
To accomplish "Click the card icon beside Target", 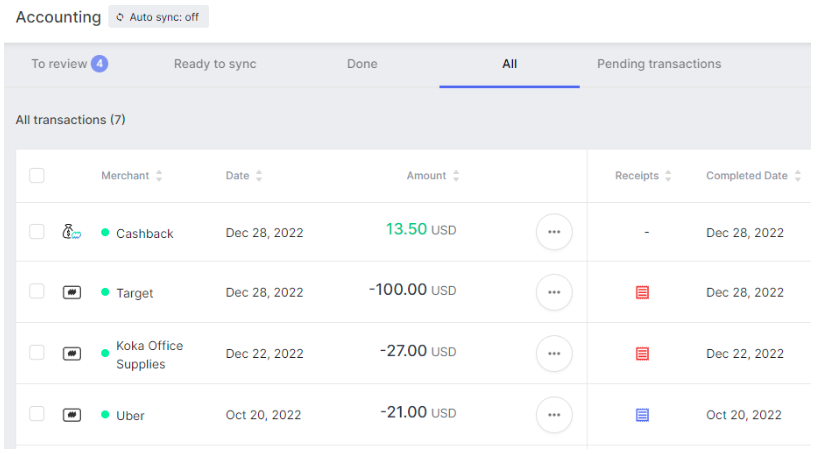I will coord(71,293).
